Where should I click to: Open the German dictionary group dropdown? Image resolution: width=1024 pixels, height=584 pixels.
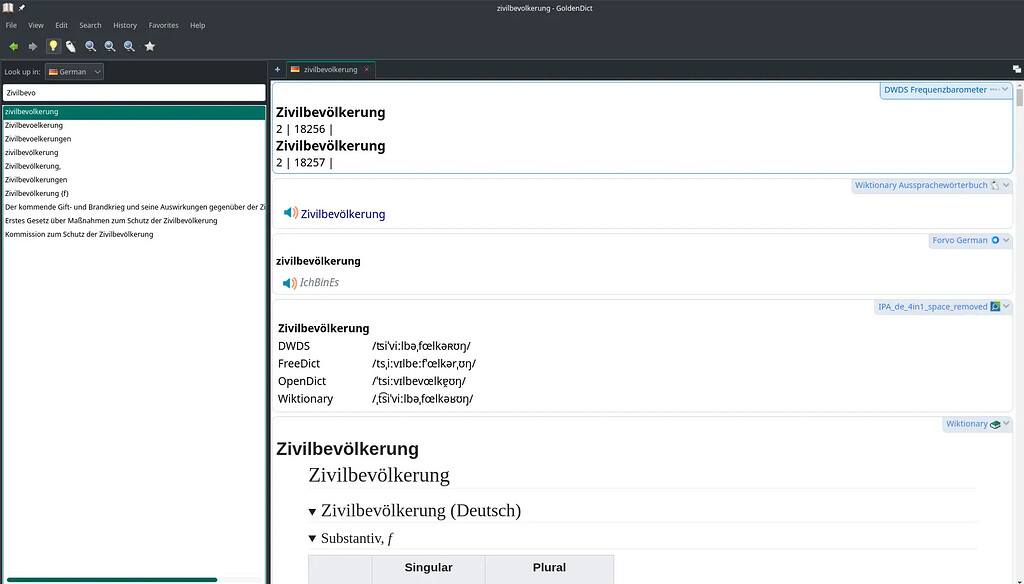click(74, 71)
